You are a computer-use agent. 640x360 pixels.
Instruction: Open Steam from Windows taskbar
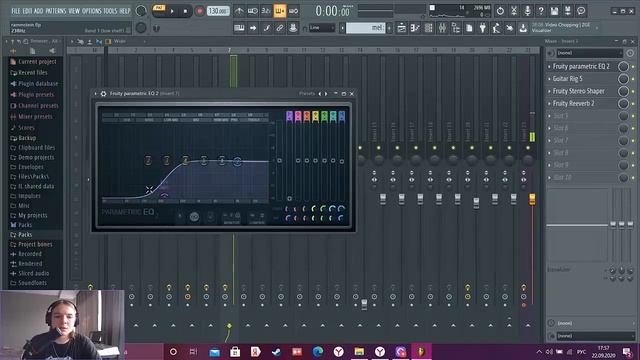[x=276, y=351]
